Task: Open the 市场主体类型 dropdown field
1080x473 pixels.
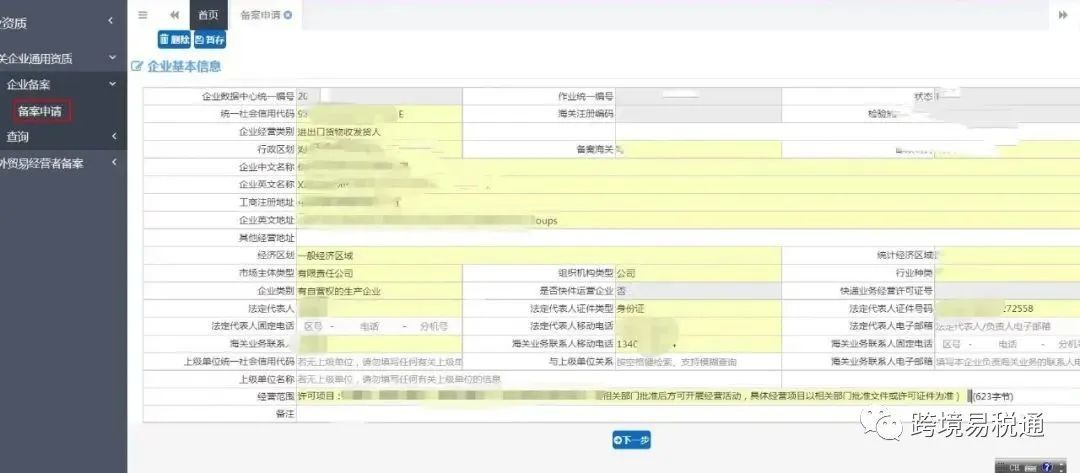Action: [380, 273]
